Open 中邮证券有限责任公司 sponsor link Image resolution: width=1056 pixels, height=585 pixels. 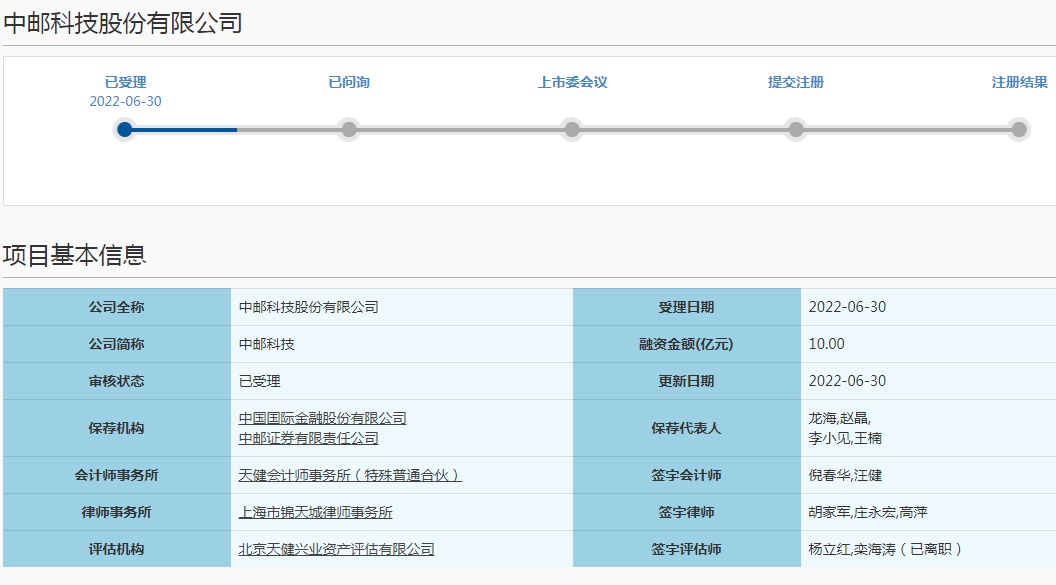click(308, 438)
